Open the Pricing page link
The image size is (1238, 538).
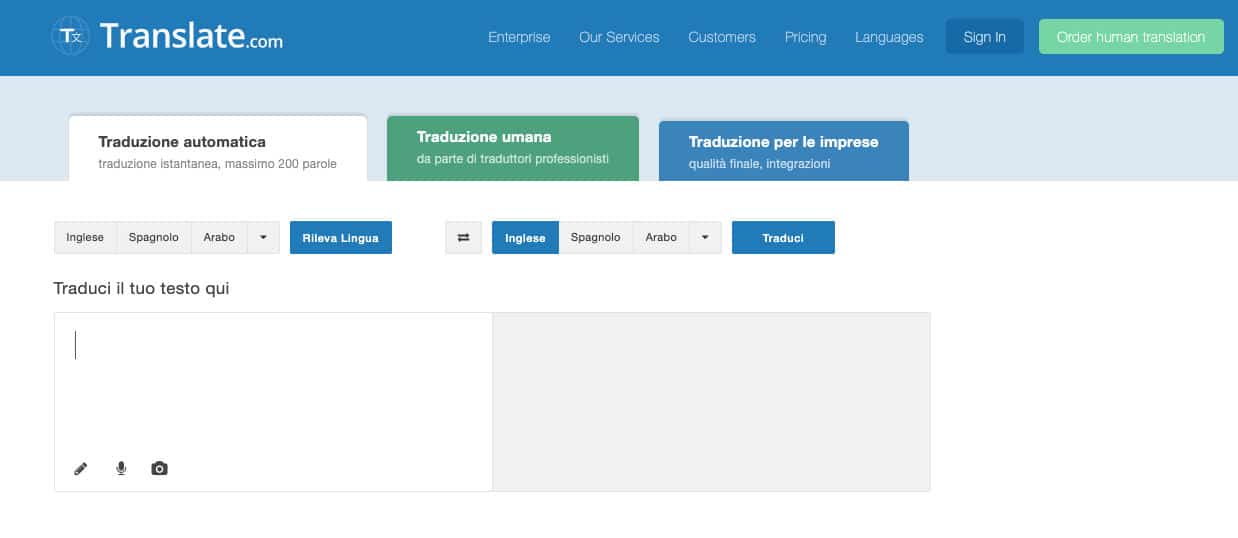(805, 37)
